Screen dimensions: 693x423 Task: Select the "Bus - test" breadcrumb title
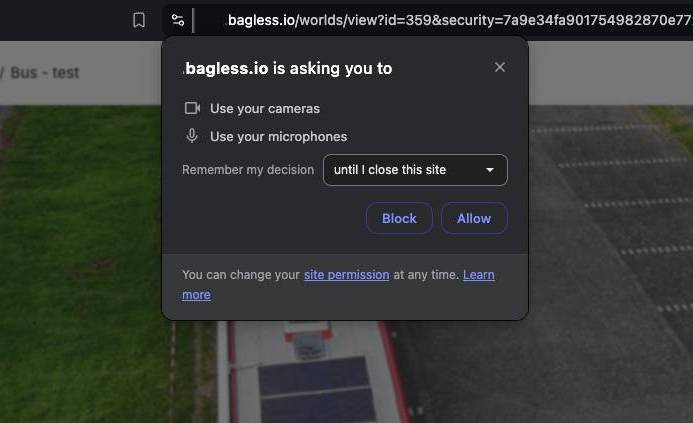coord(44,73)
